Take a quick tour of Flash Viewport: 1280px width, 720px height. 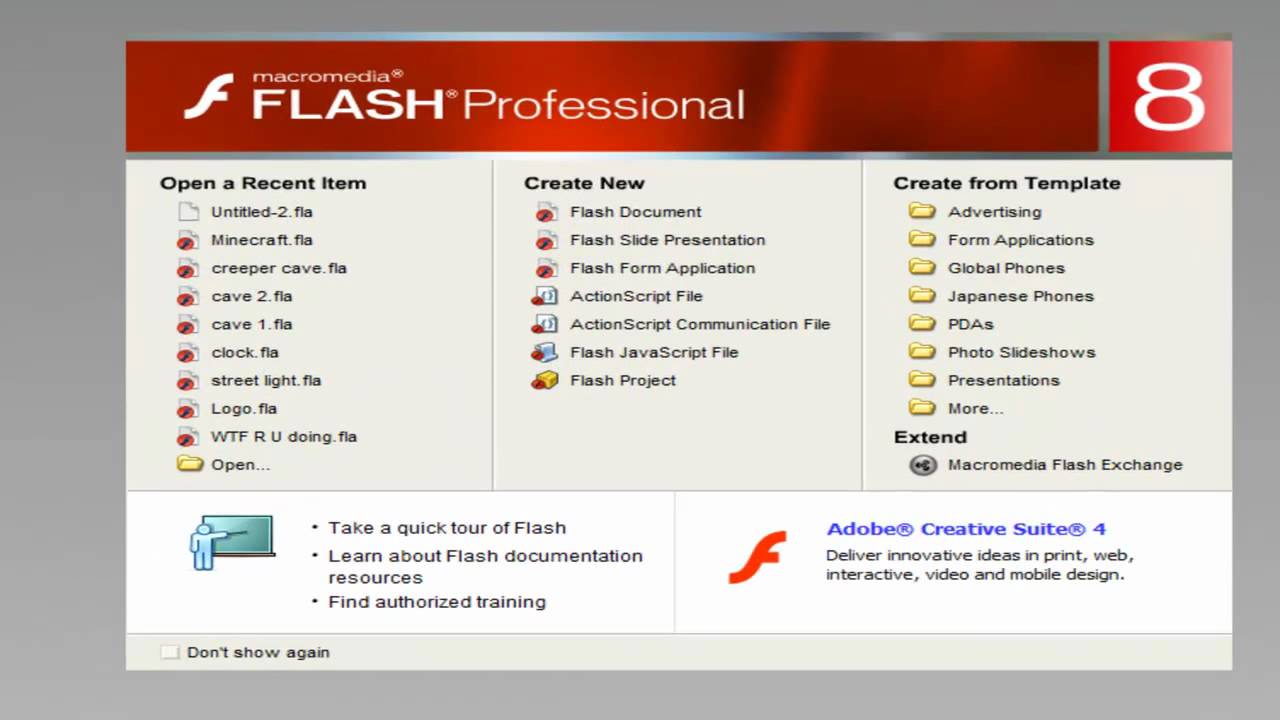447,528
